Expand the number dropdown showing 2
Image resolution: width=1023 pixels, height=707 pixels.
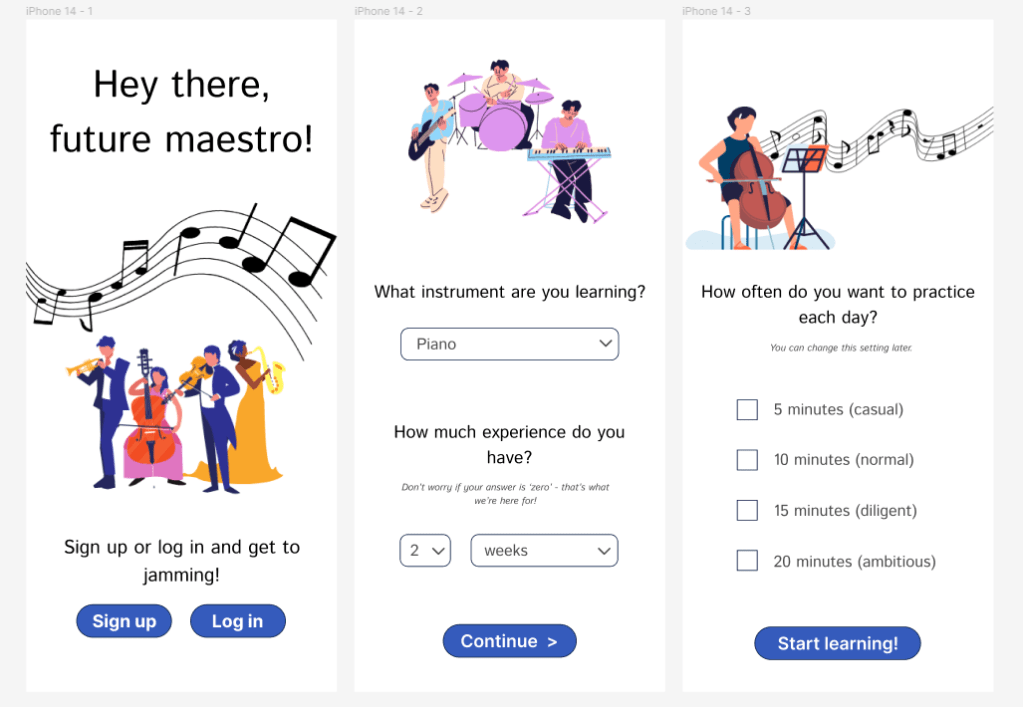(x=425, y=550)
